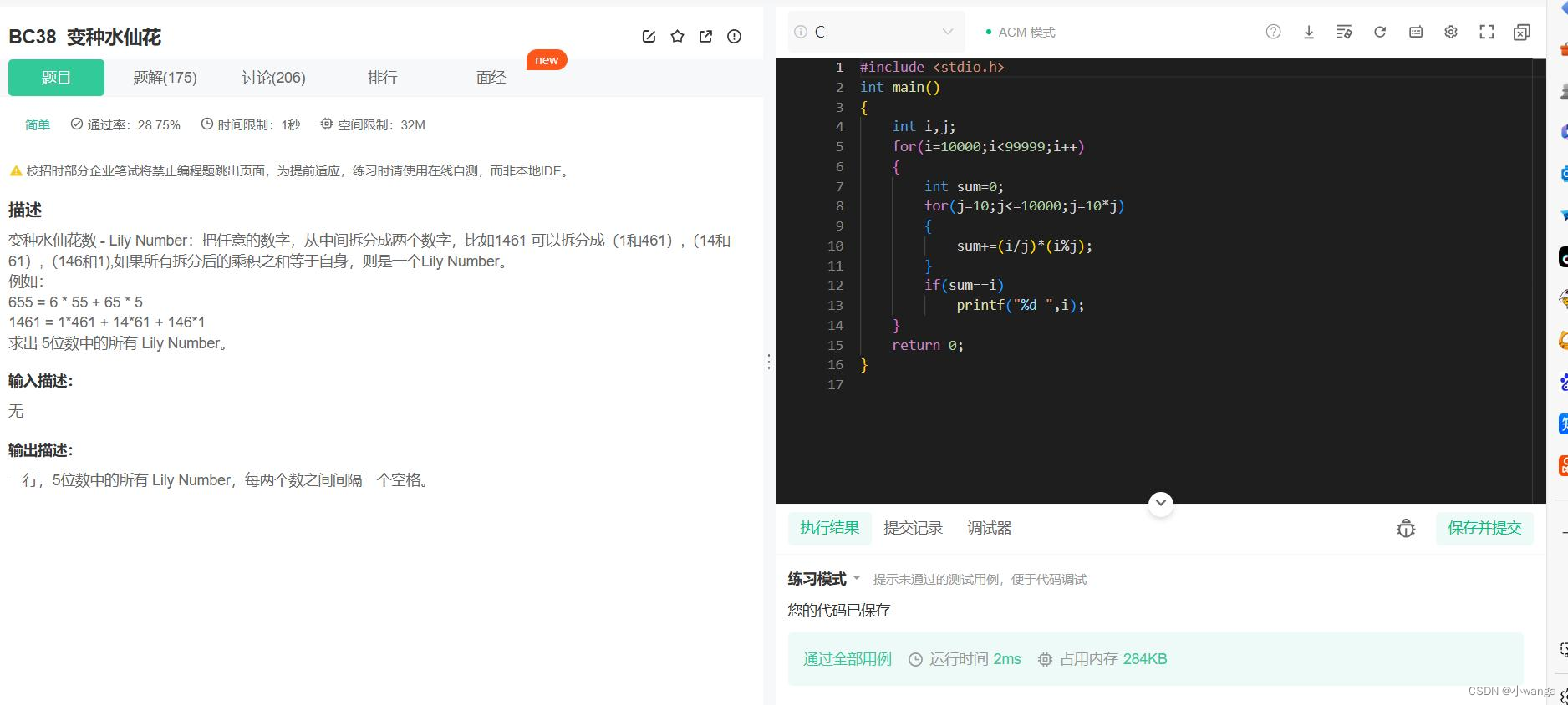Open the share icon next to the star
This screenshot has height=705, width=1568.
[705, 36]
